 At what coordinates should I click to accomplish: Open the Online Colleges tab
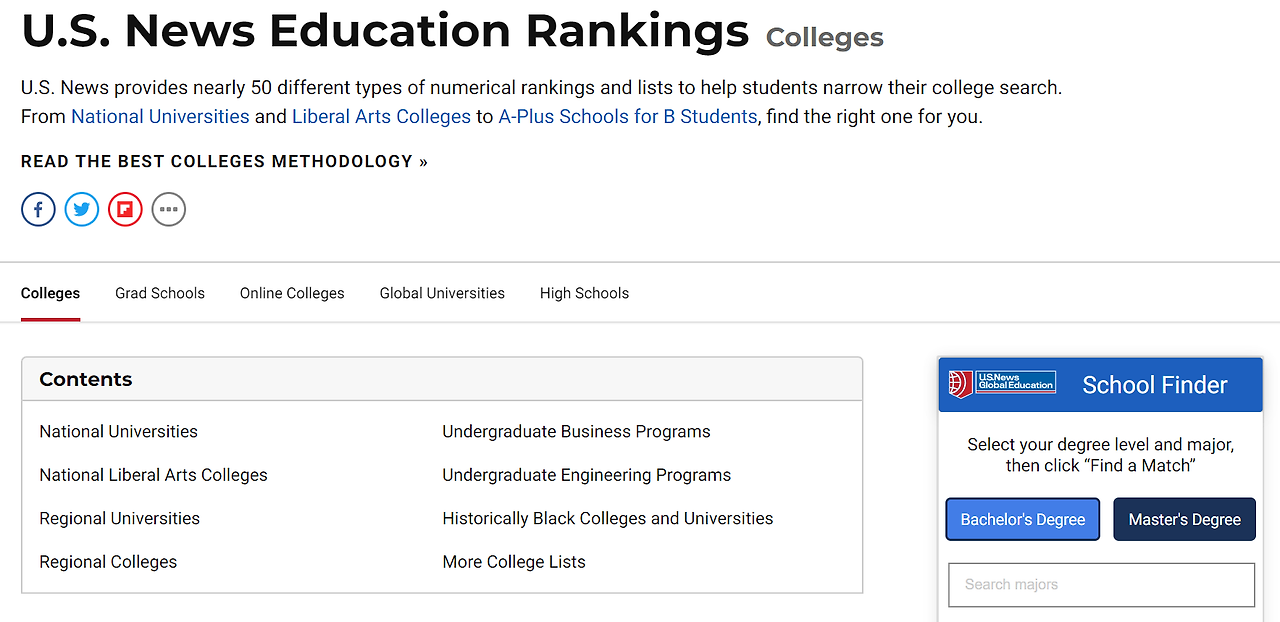(292, 293)
